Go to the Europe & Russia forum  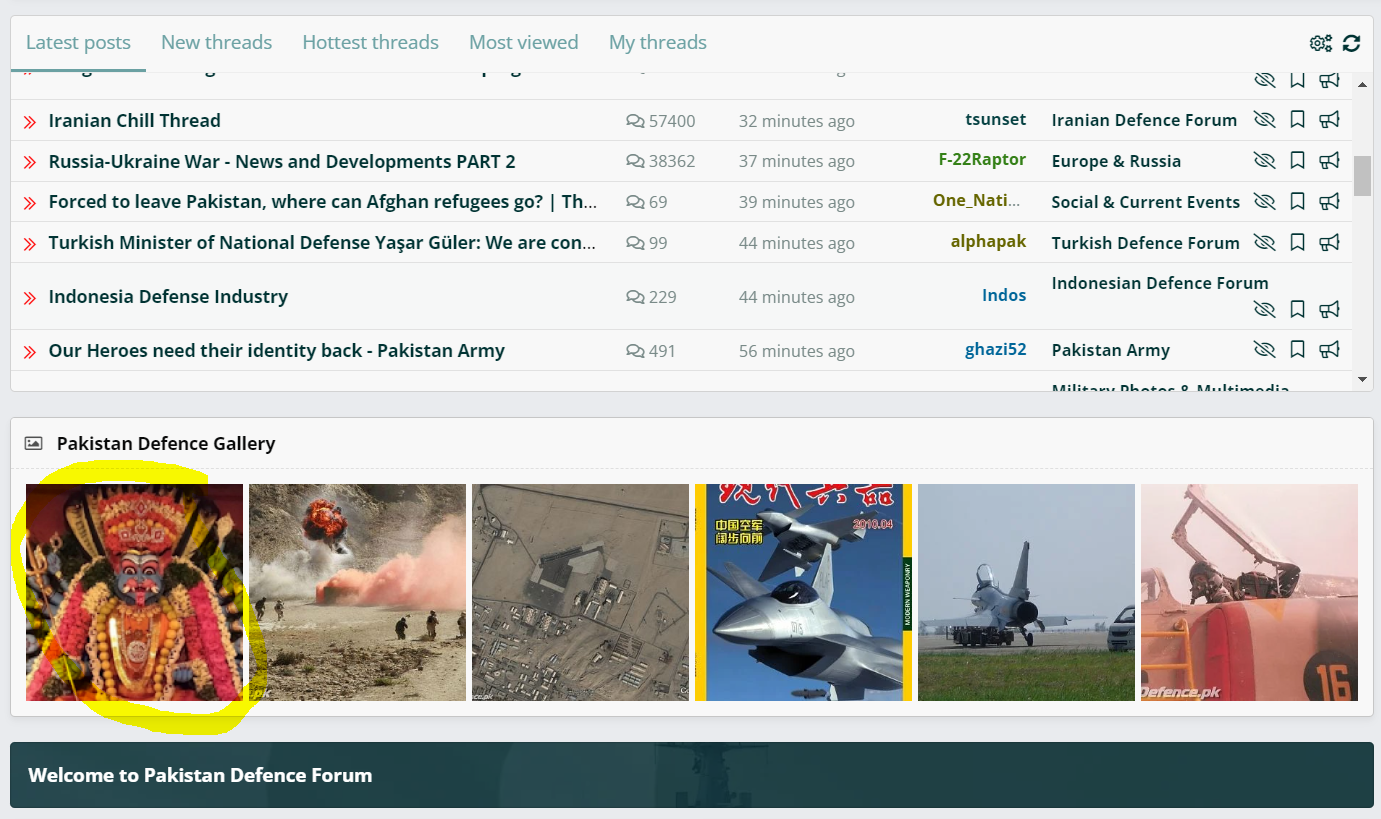[1116, 161]
